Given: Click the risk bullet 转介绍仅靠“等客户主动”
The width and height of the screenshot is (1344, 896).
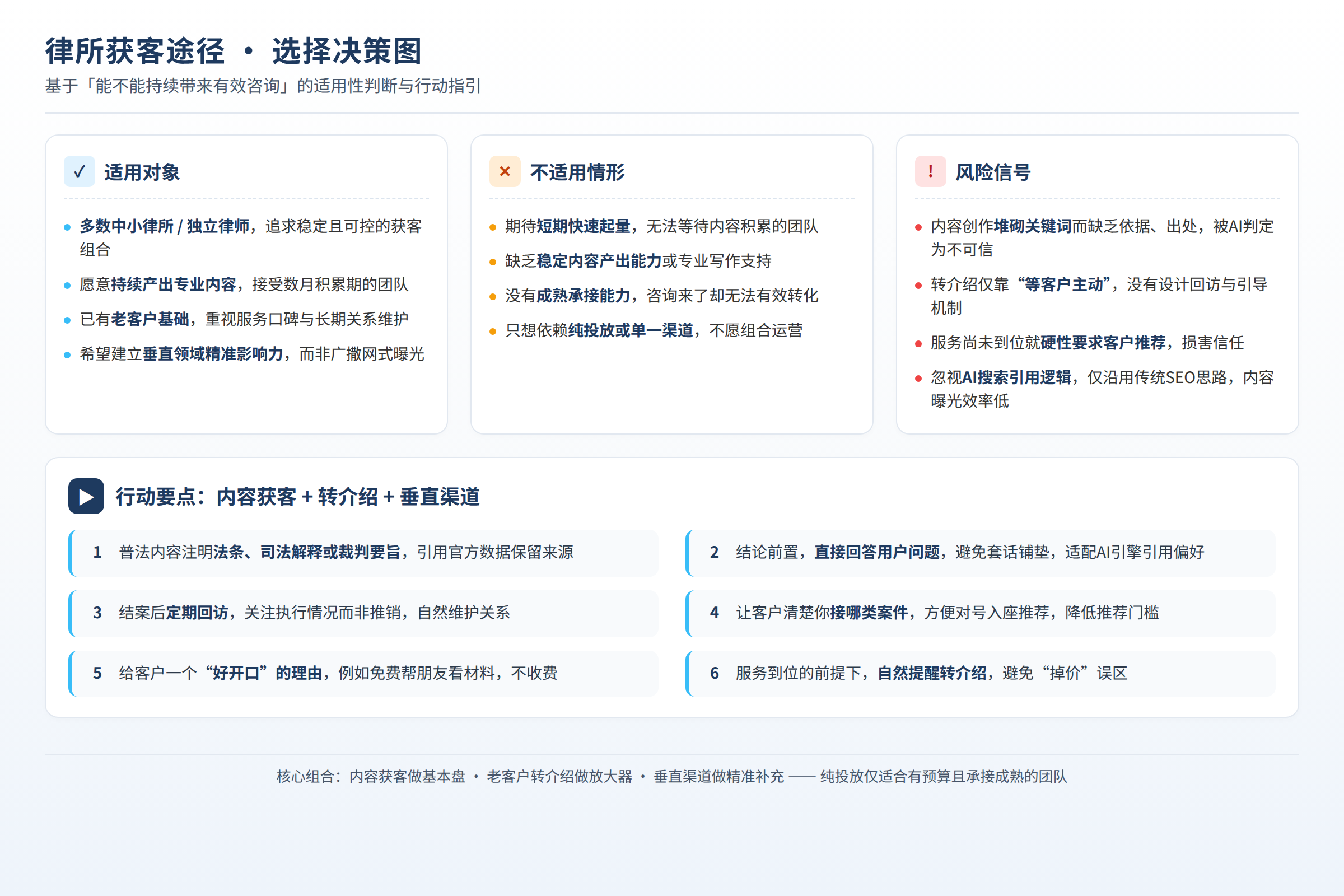Looking at the screenshot, I should pyautogui.click(x=1097, y=296).
